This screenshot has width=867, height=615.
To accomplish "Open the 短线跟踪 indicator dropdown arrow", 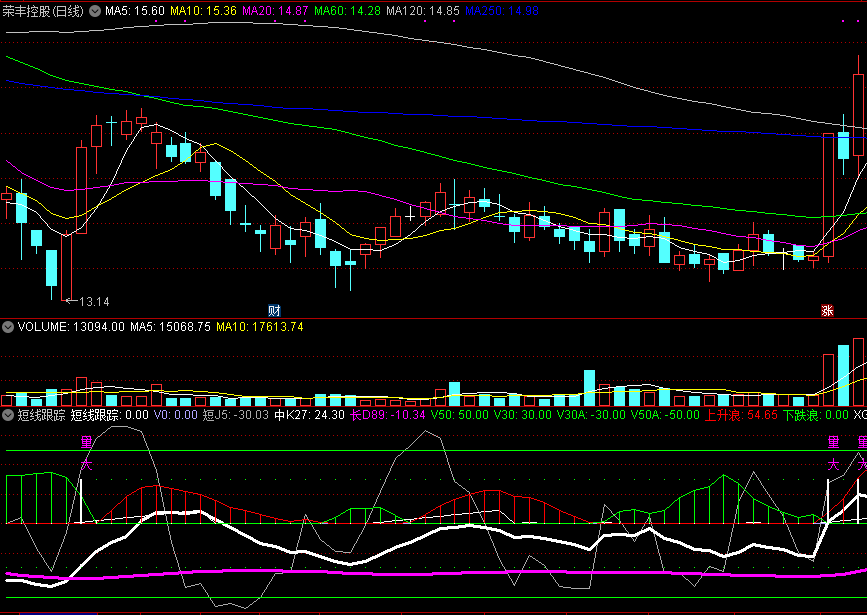I will [x=8, y=415].
